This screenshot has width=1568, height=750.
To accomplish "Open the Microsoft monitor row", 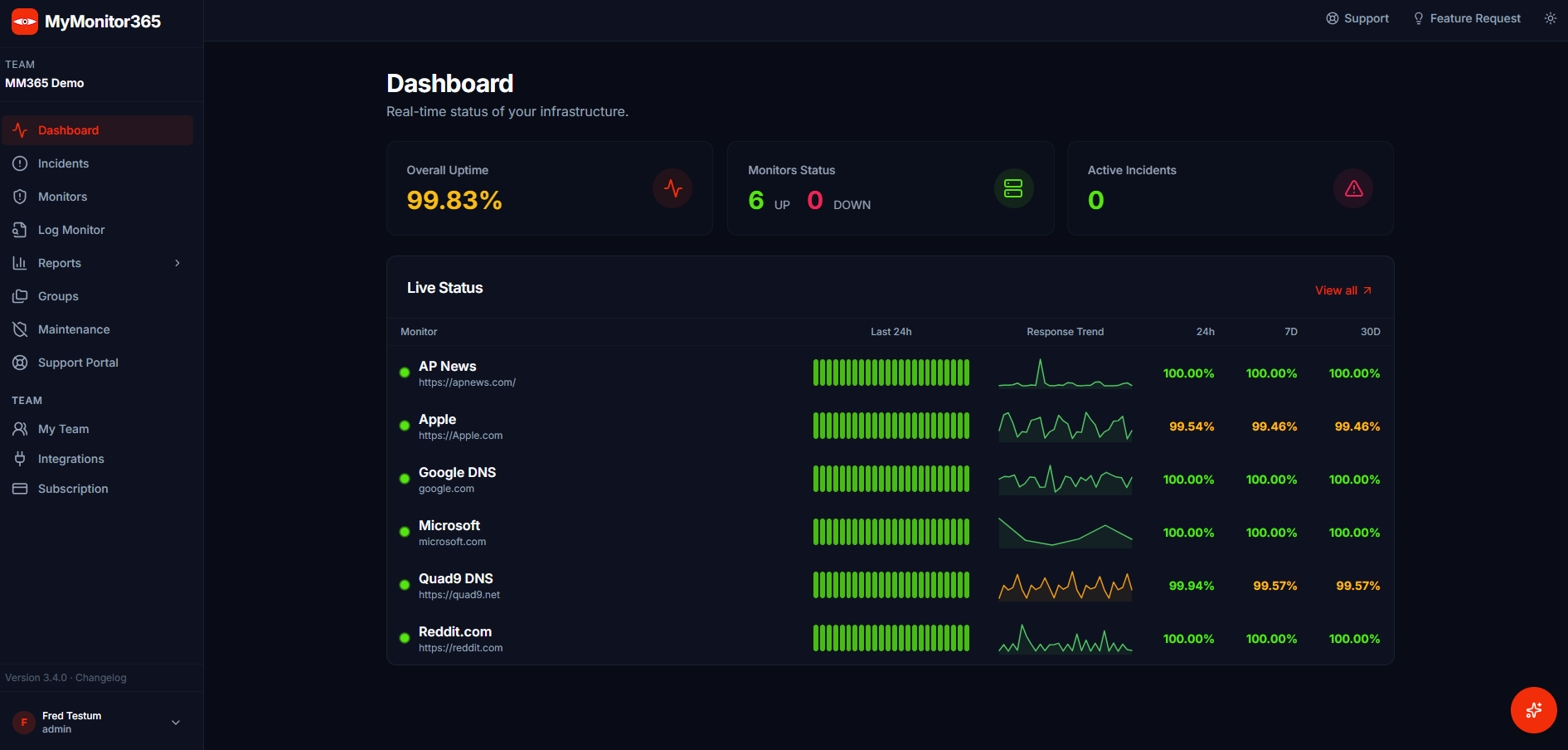I will 891,532.
